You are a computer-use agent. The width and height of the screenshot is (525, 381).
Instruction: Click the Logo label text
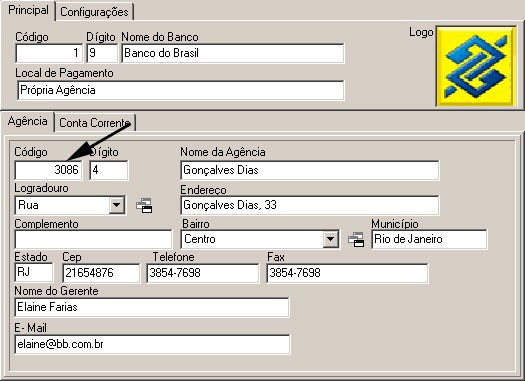421,32
